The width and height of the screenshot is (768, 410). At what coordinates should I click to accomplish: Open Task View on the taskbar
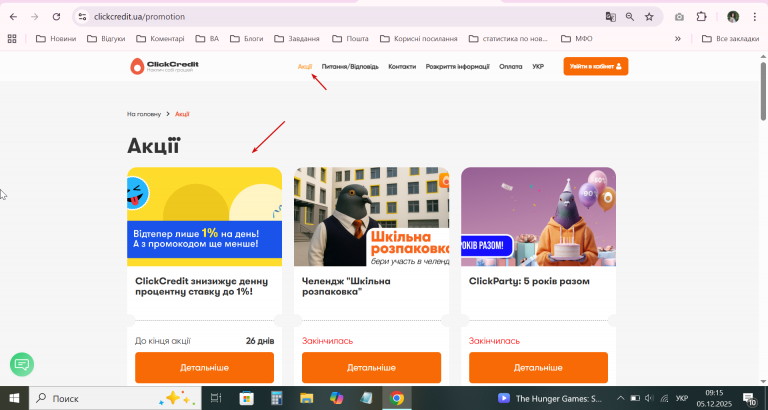click(x=216, y=398)
